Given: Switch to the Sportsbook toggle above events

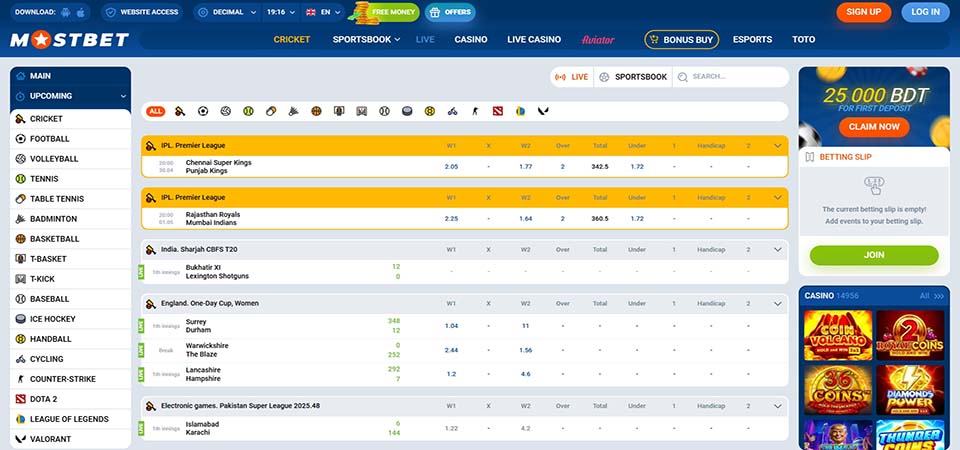Looking at the screenshot, I should tap(633, 77).
